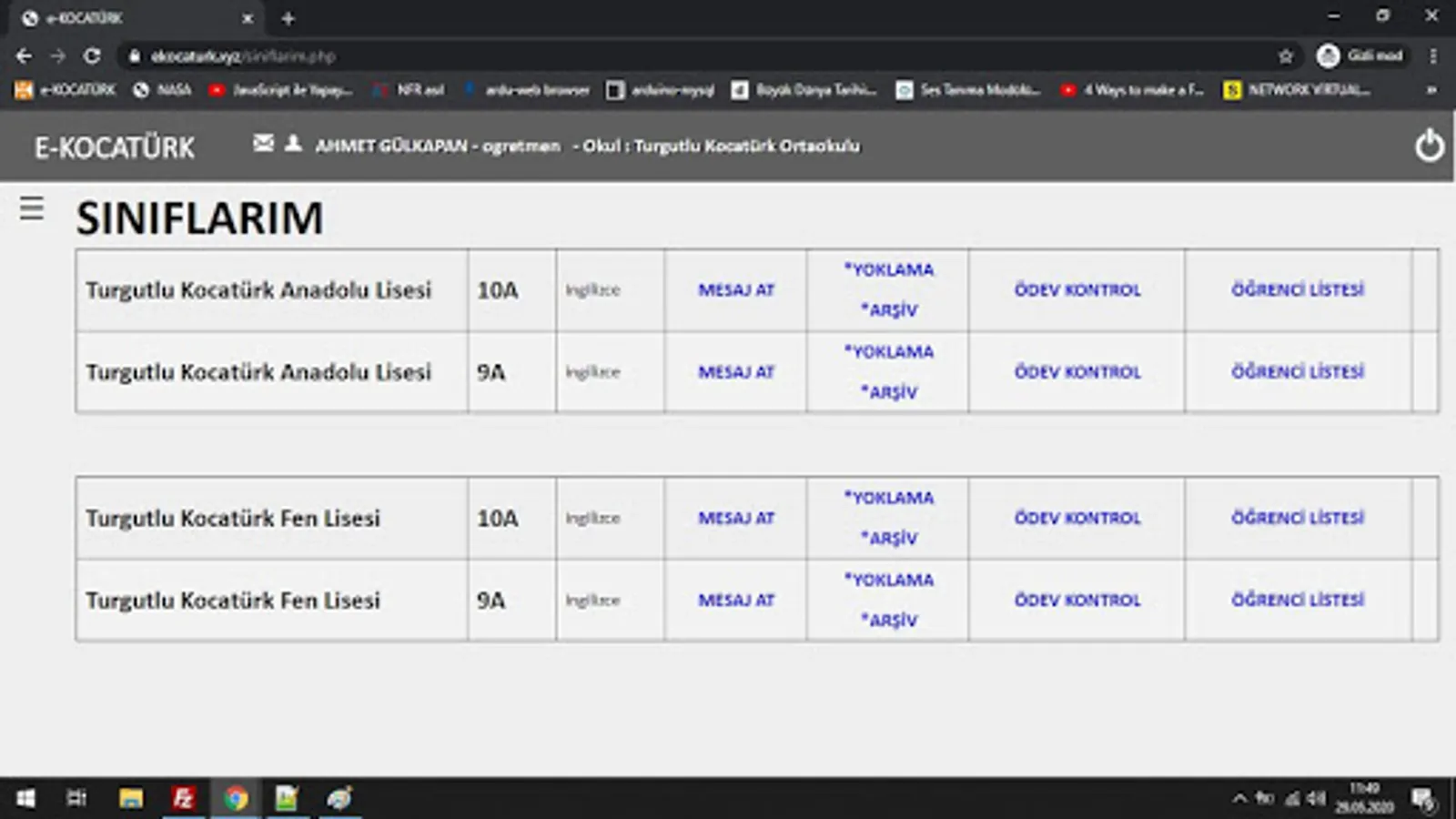
Task: Open the JavaScript ile Yapay bookmark
Action: coord(280,90)
